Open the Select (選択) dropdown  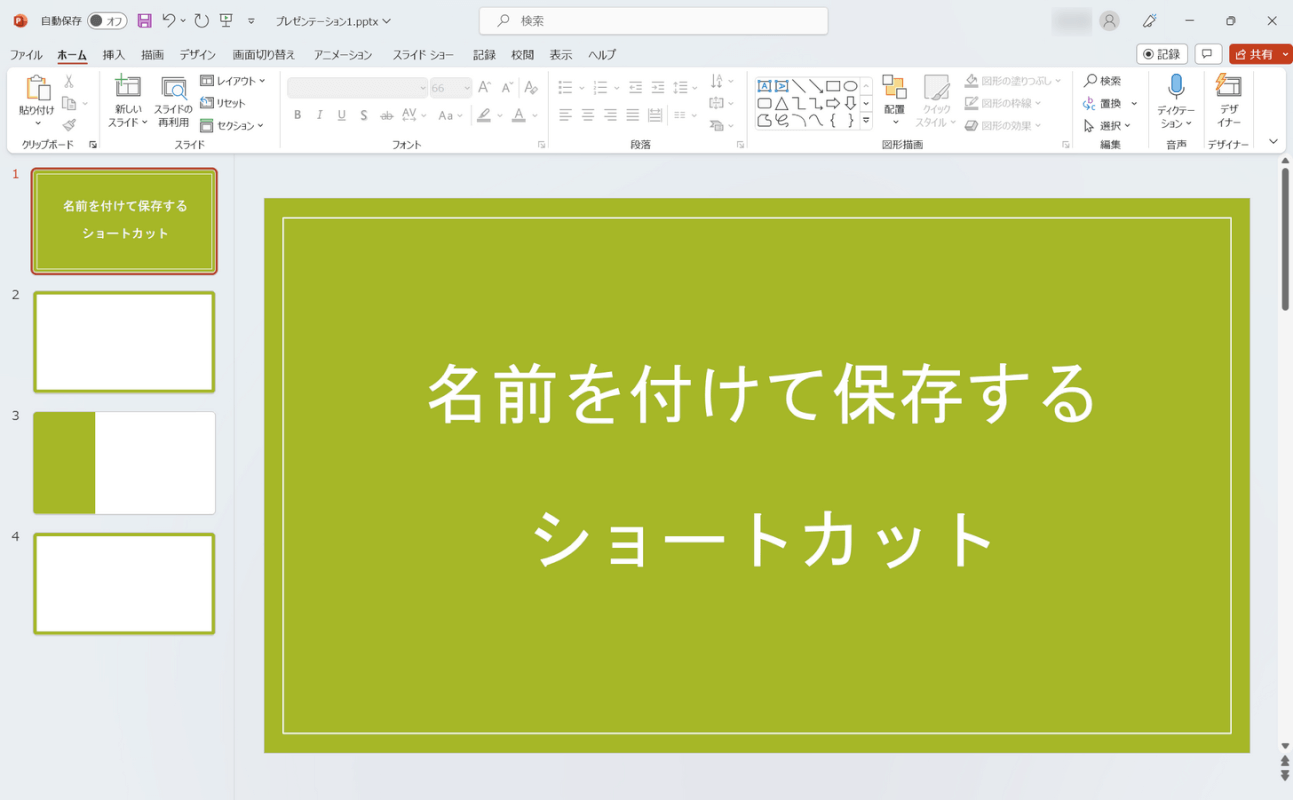coord(1108,126)
